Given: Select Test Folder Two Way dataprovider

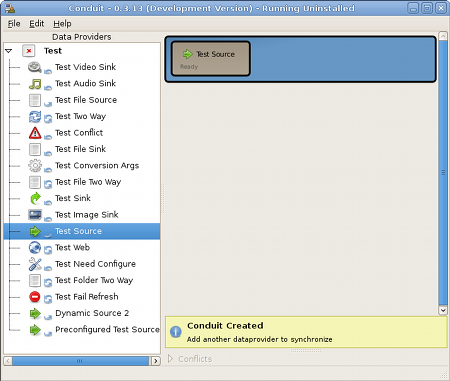Looking at the screenshot, I should 94,280.
